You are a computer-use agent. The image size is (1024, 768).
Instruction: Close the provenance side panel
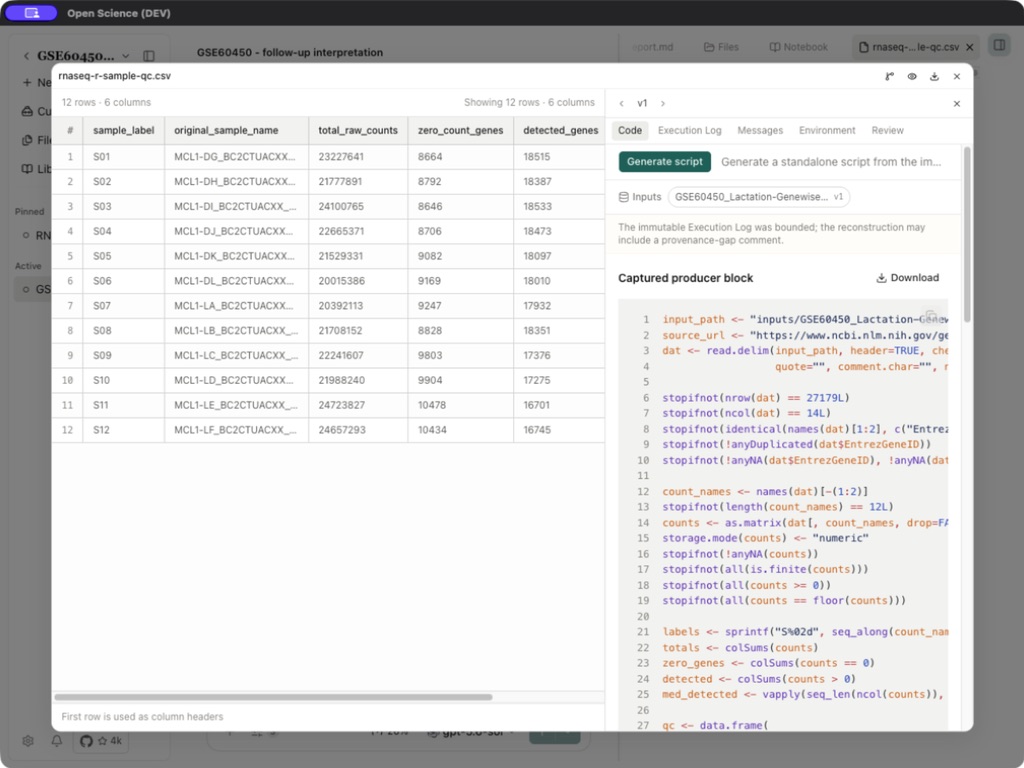point(957,104)
